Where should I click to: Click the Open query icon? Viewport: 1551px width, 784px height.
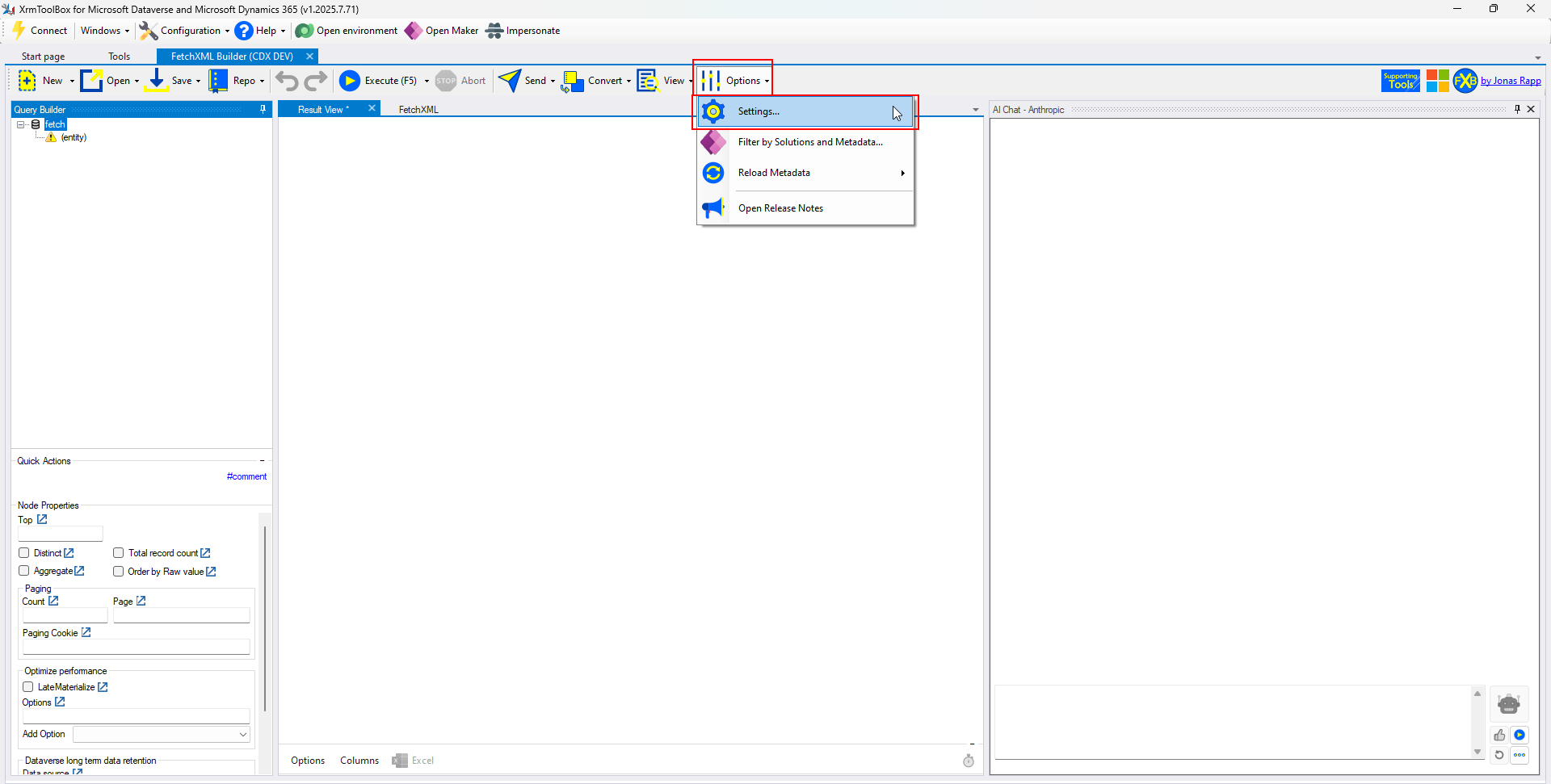pyautogui.click(x=91, y=81)
